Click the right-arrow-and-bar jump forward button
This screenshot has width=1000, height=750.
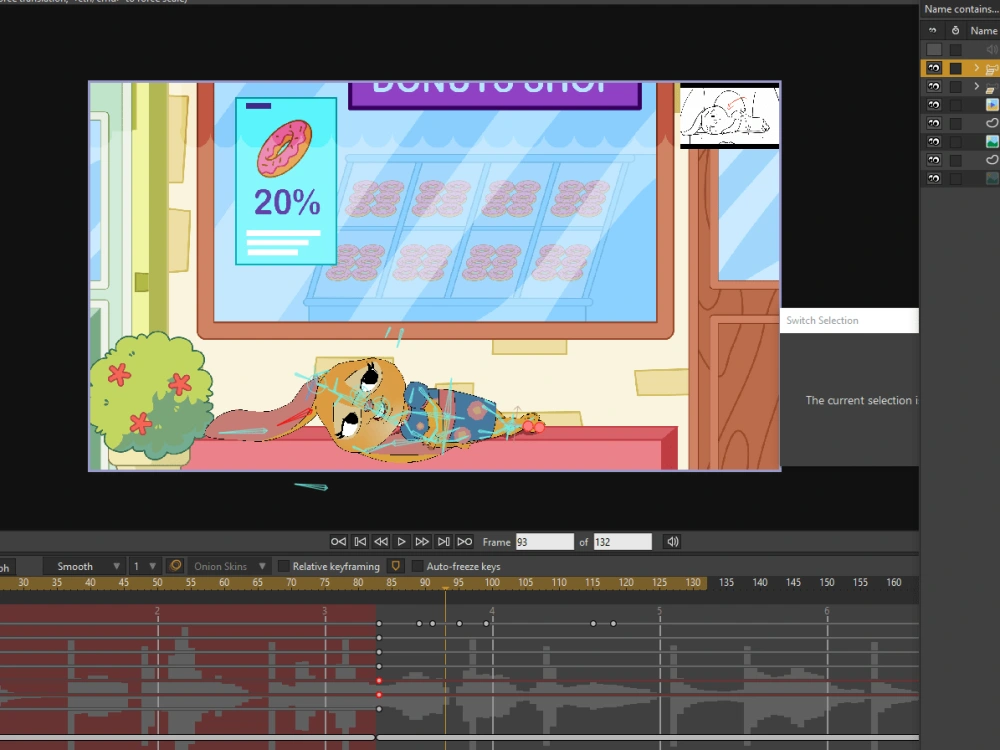pyautogui.click(x=443, y=541)
